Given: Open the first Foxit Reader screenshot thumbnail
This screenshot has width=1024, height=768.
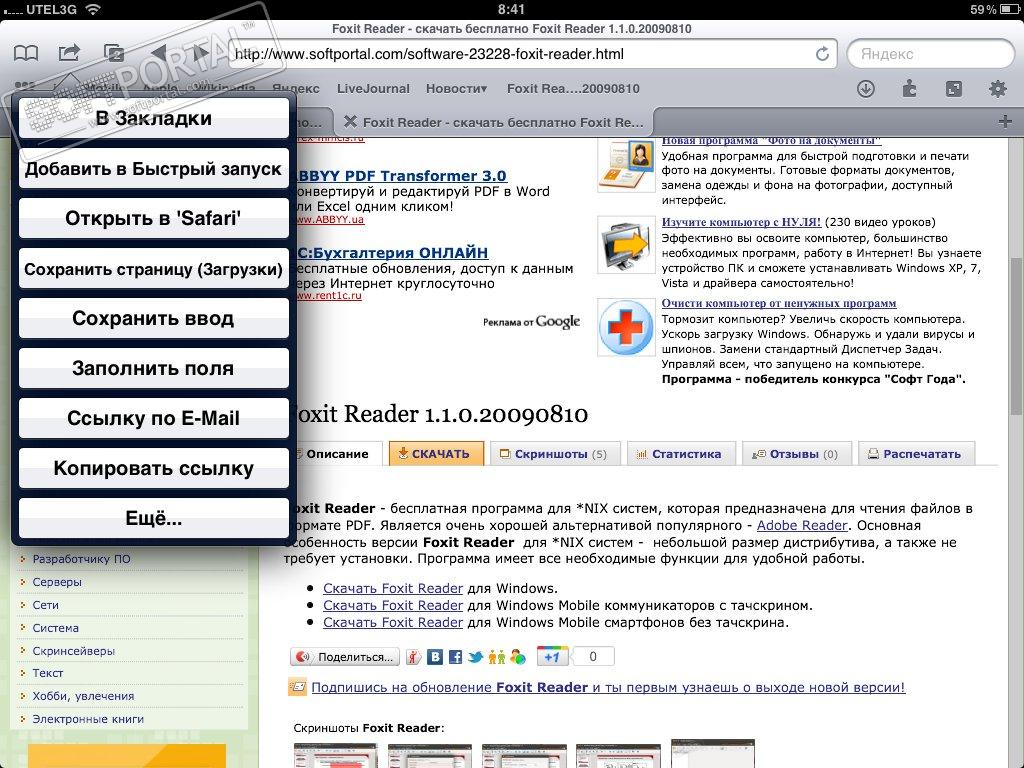Looking at the screenshot, I should click(x=336, y=756).
